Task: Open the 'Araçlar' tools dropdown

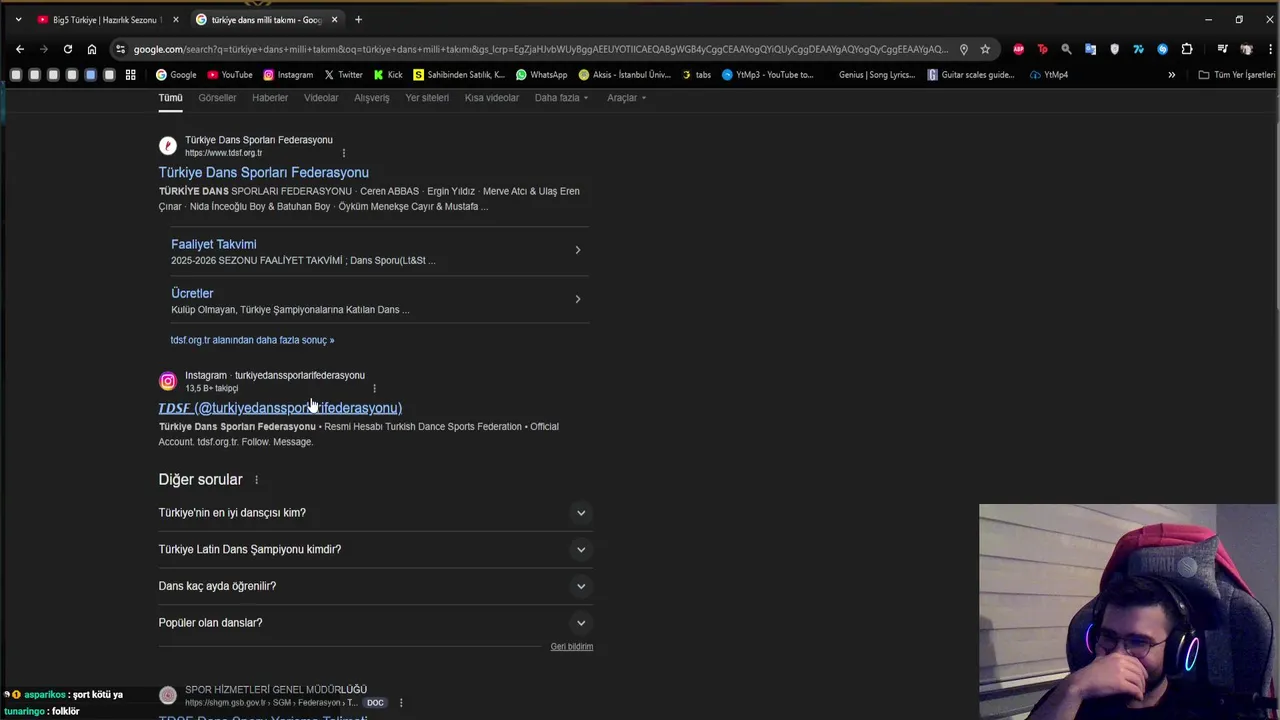Action: click(x=626, y=98)
